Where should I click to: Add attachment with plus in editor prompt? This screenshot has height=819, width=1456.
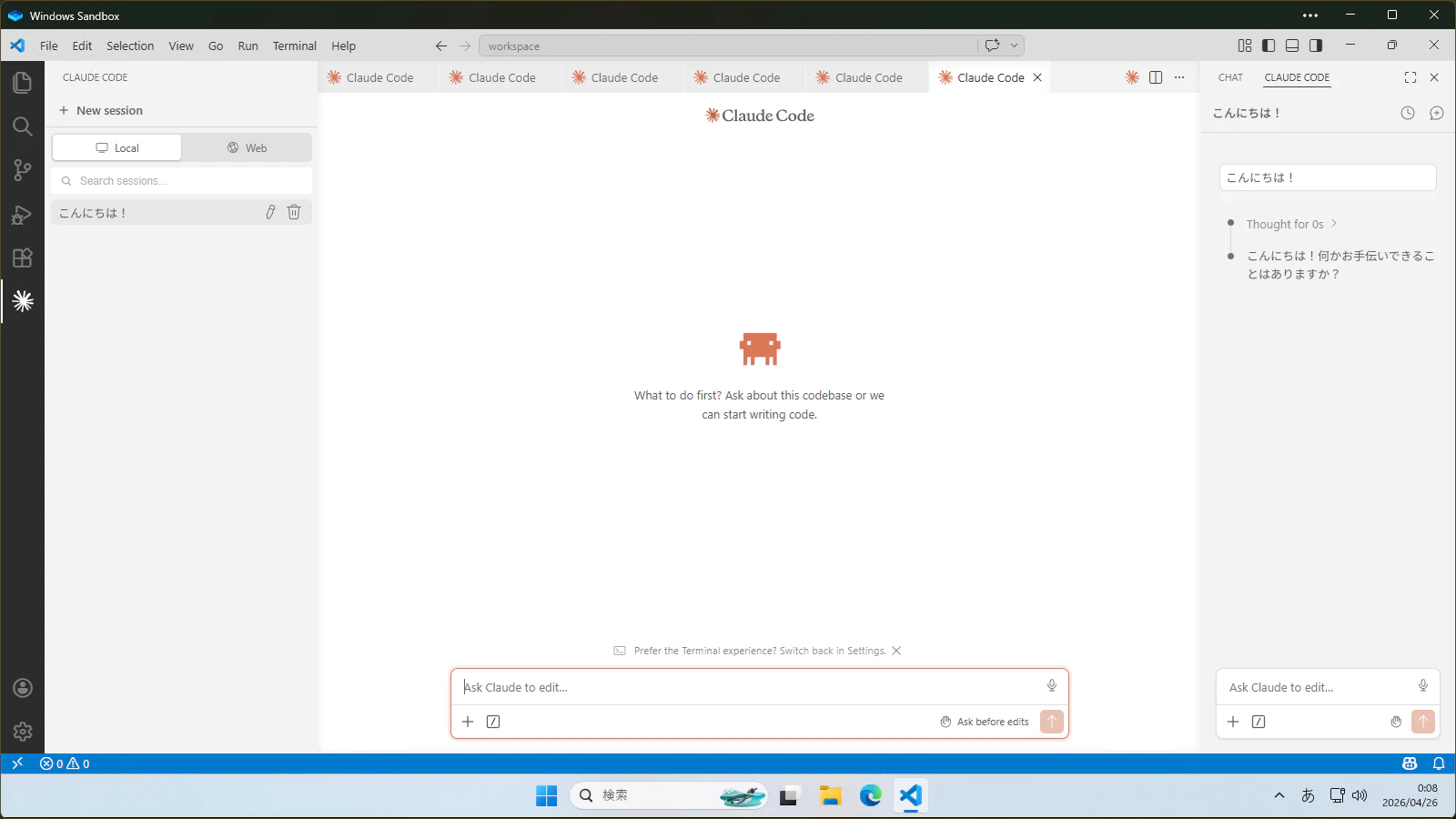click(468, 722)
